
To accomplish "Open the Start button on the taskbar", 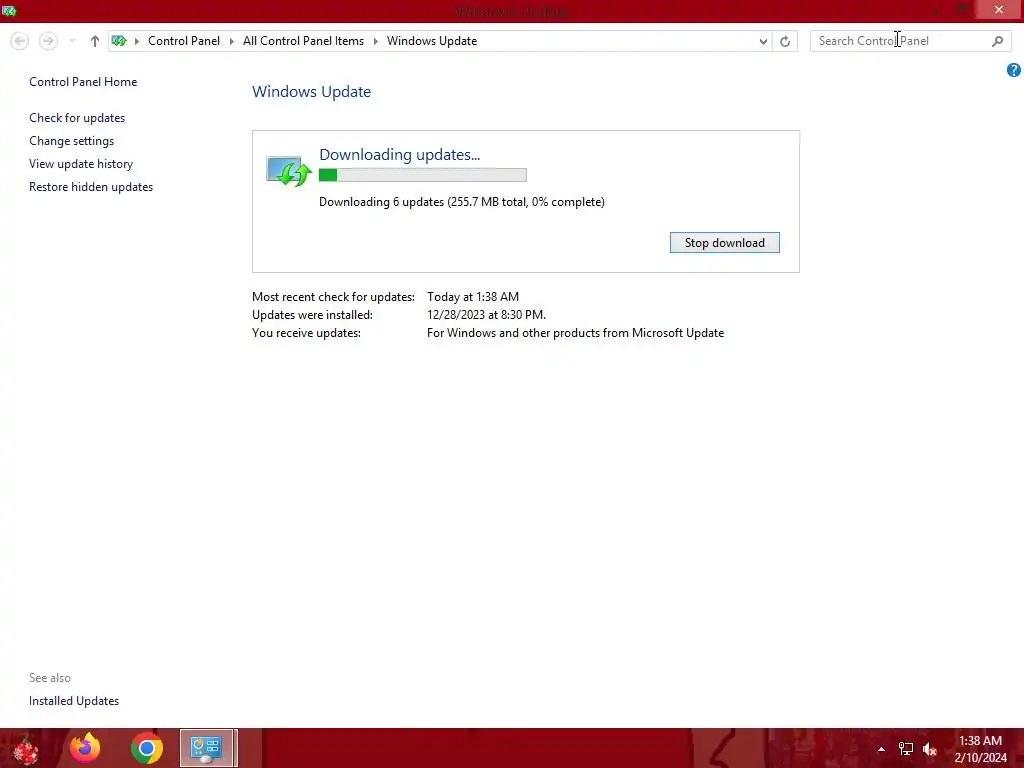I will coord(26,748).
